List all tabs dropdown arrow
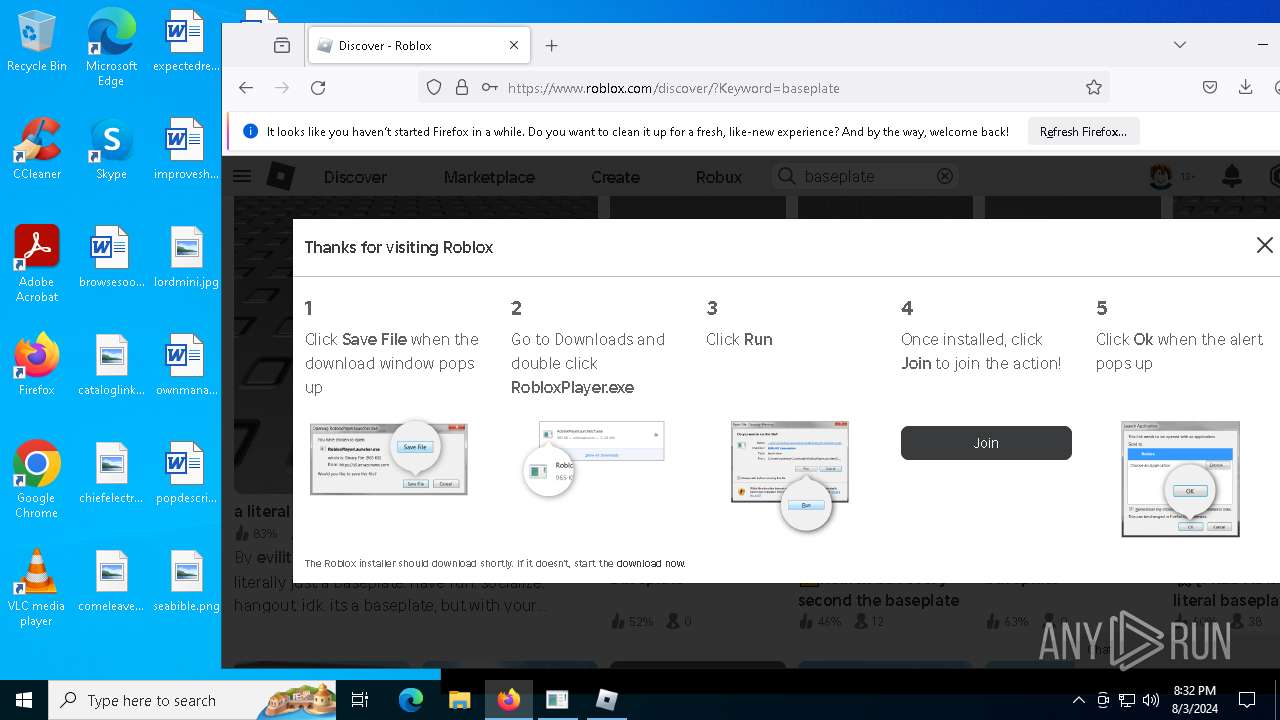Viewport: 1280px width, 720px height. [x=1180, y=45]
